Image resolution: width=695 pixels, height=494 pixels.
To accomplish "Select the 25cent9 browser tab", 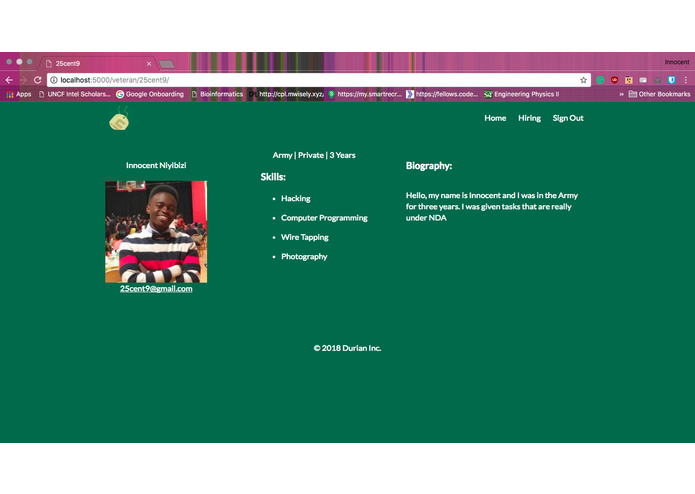I will 98,64.
